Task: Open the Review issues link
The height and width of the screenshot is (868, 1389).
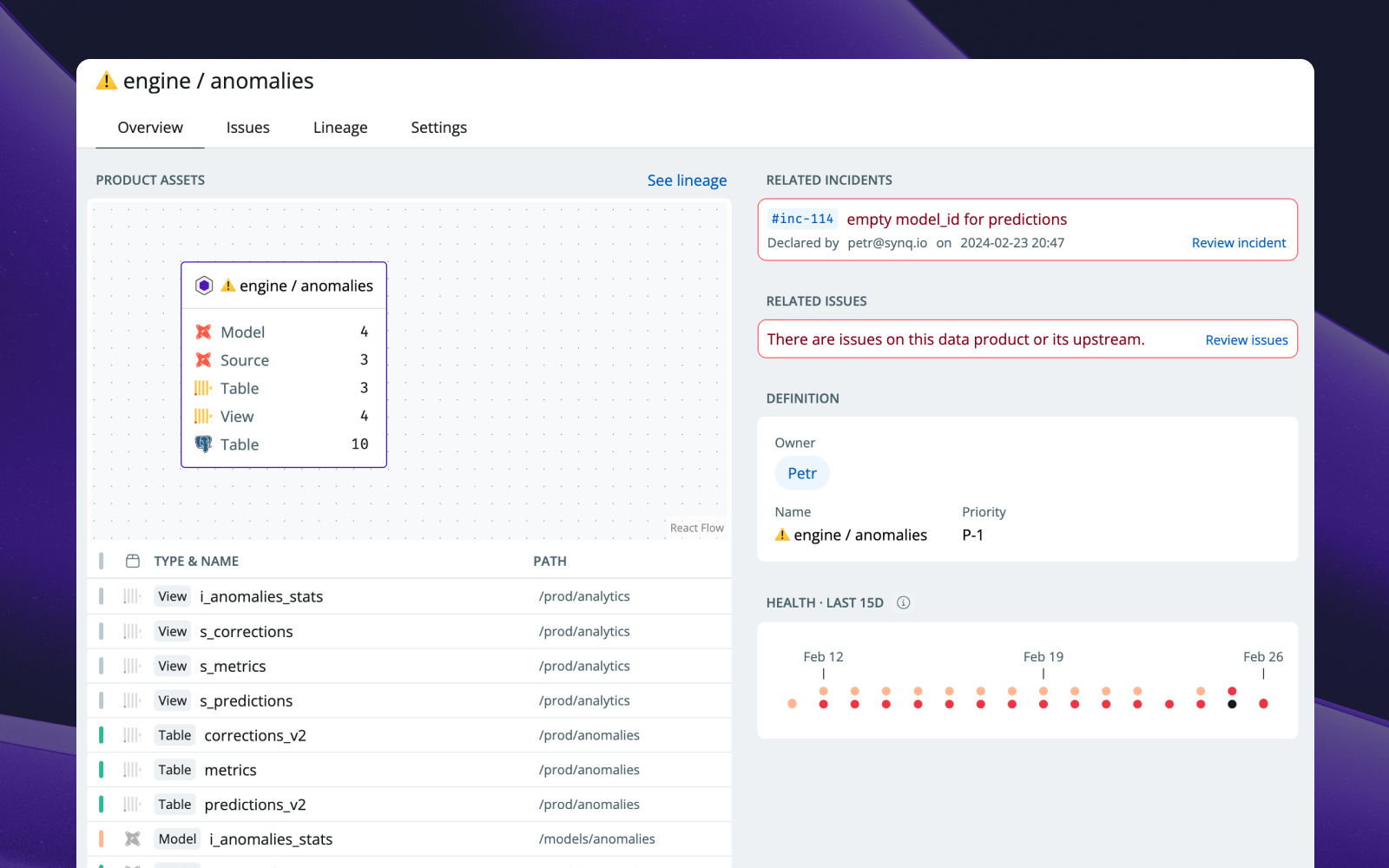Action: tap(1247, 340)
